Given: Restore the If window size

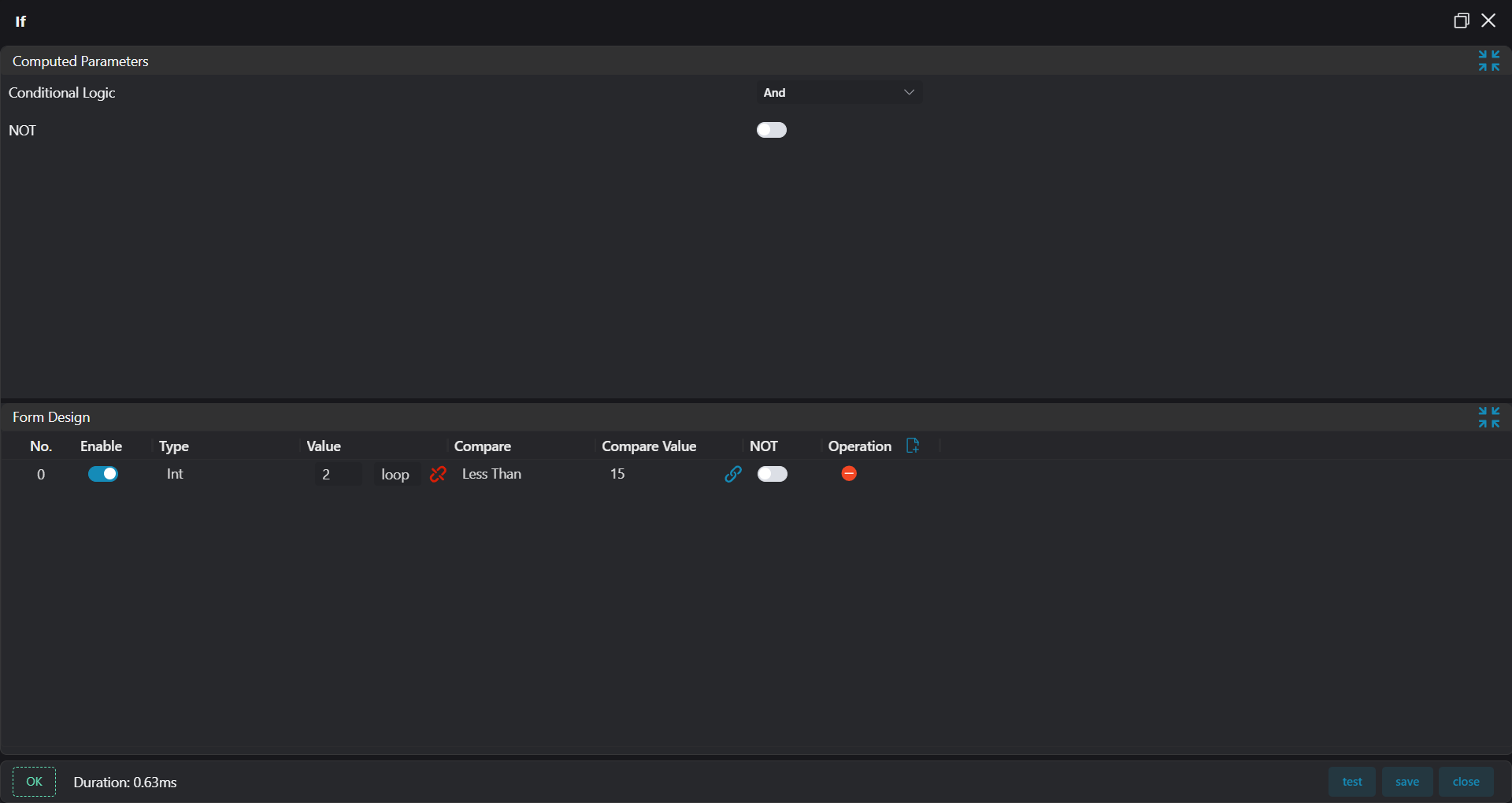Looking at the screenshot, I should tap(1461, 20).
